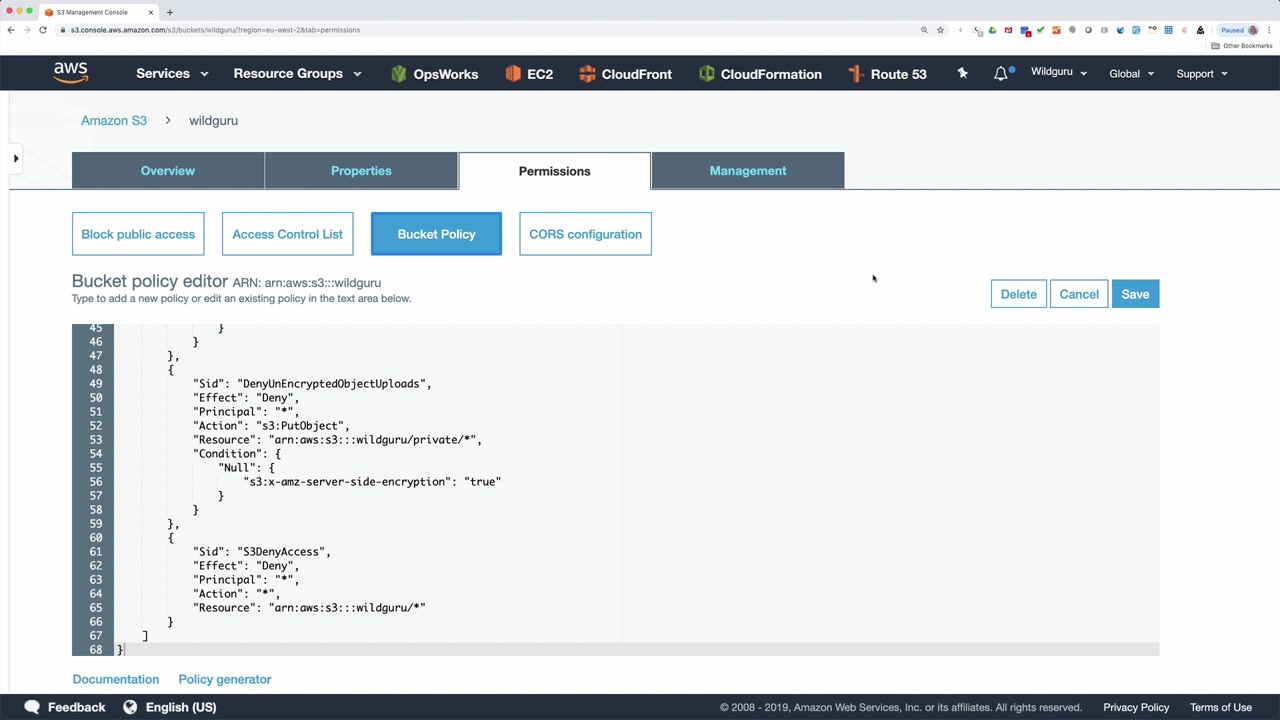Click the Paused profile button
The image size is (1280, 720).
point(1239,30)
